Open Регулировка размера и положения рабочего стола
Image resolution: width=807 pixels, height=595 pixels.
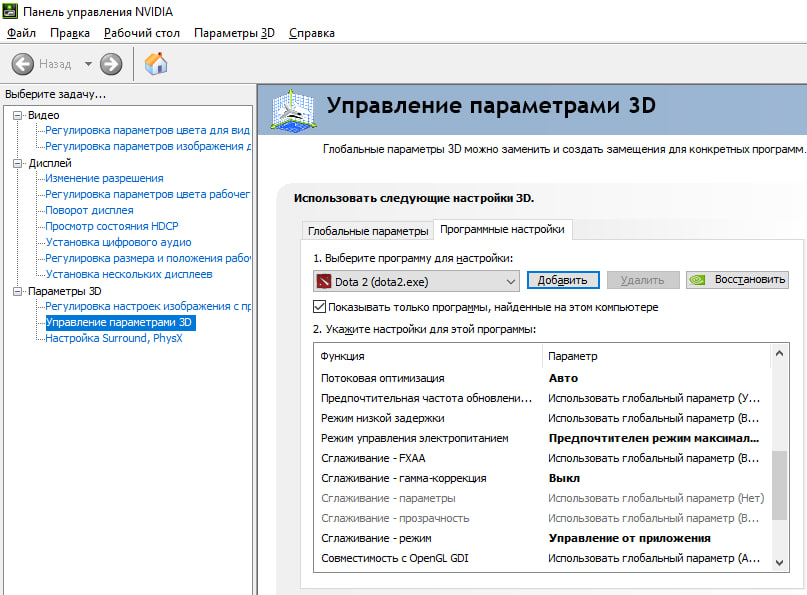pos(148,258)
